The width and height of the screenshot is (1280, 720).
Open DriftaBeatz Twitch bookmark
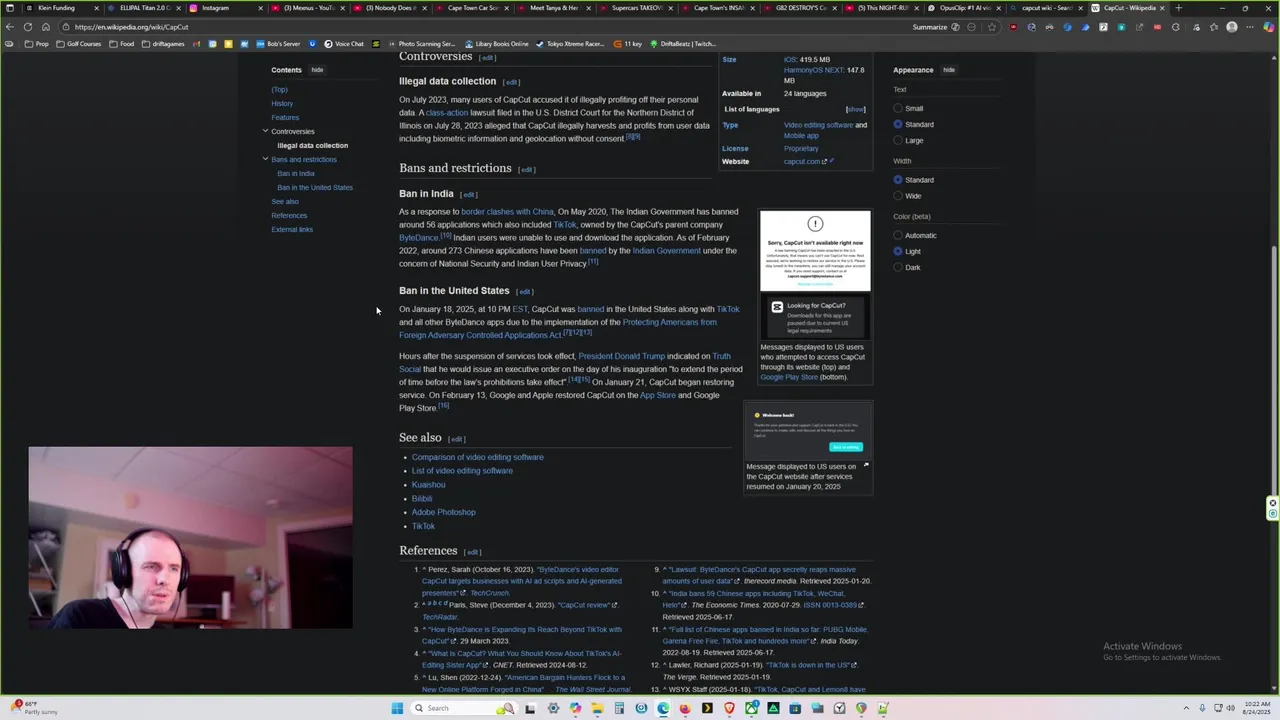(x=683, y=44)
